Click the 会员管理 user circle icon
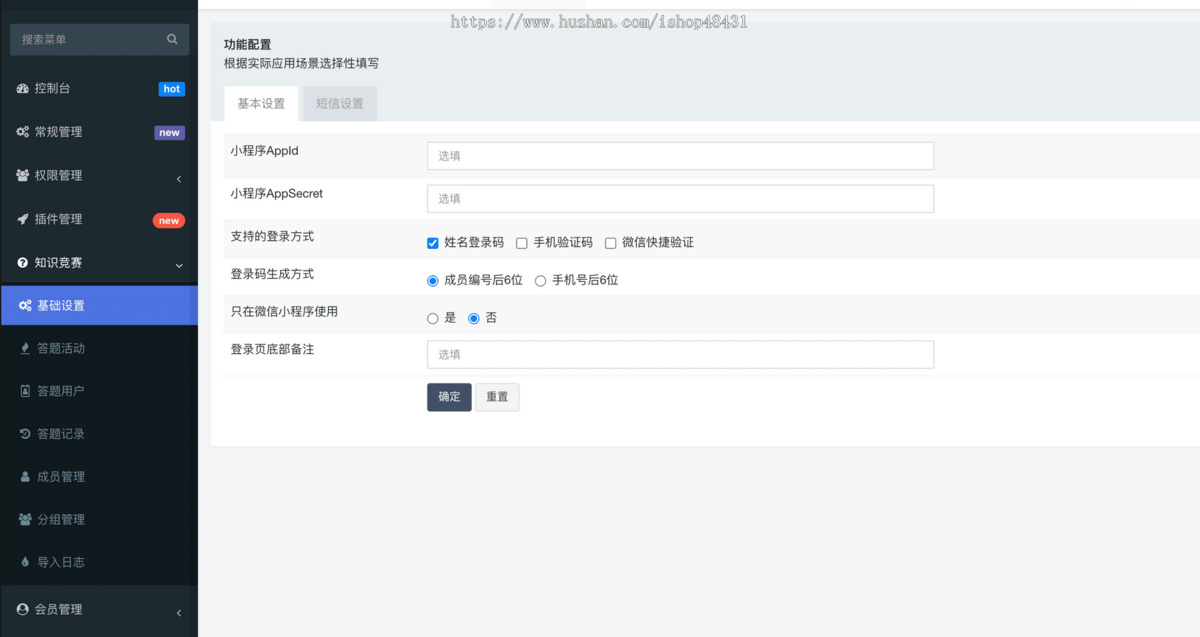 [23, 609]
